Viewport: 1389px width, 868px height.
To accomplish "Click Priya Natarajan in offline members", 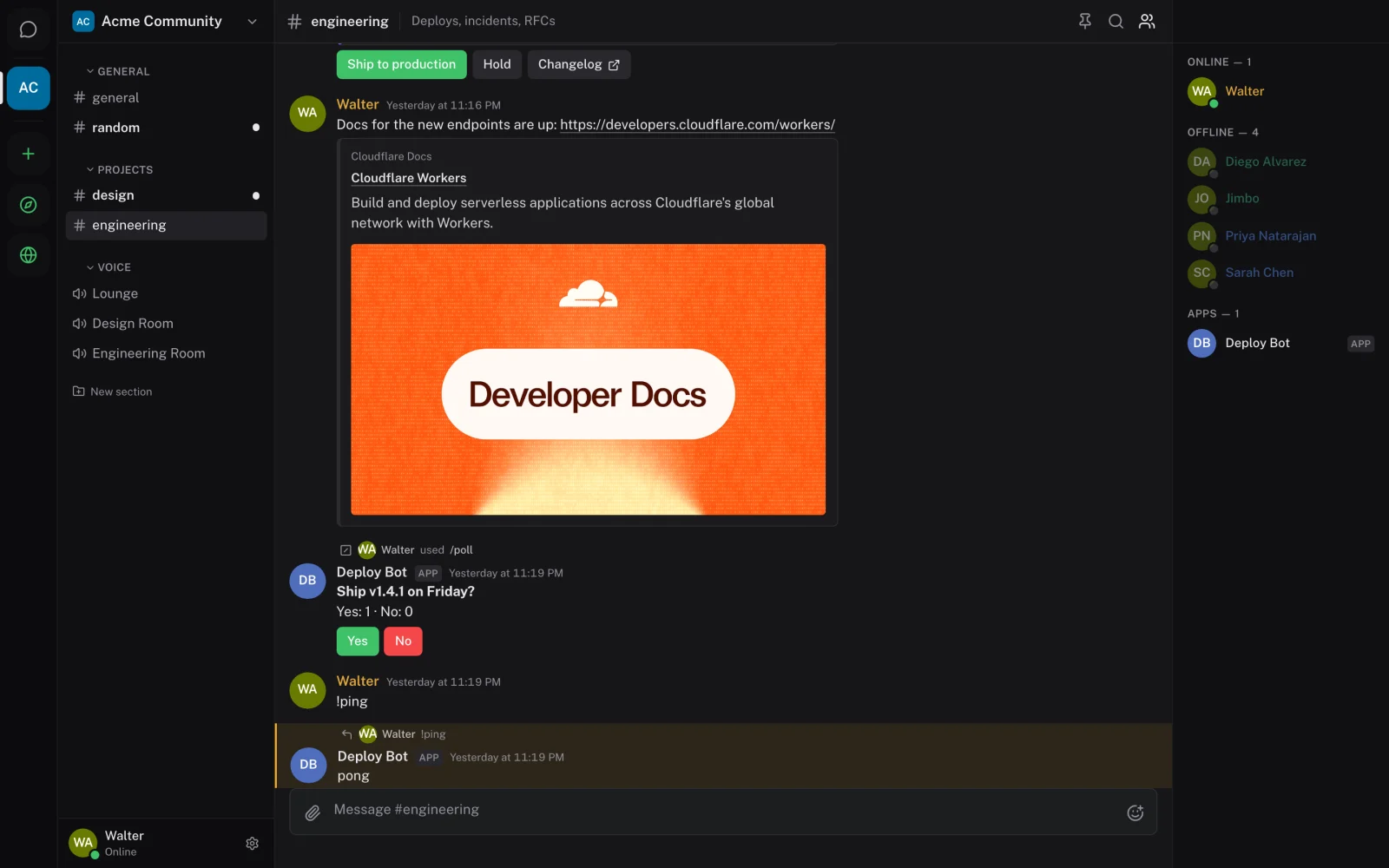I will [1280, 236].
